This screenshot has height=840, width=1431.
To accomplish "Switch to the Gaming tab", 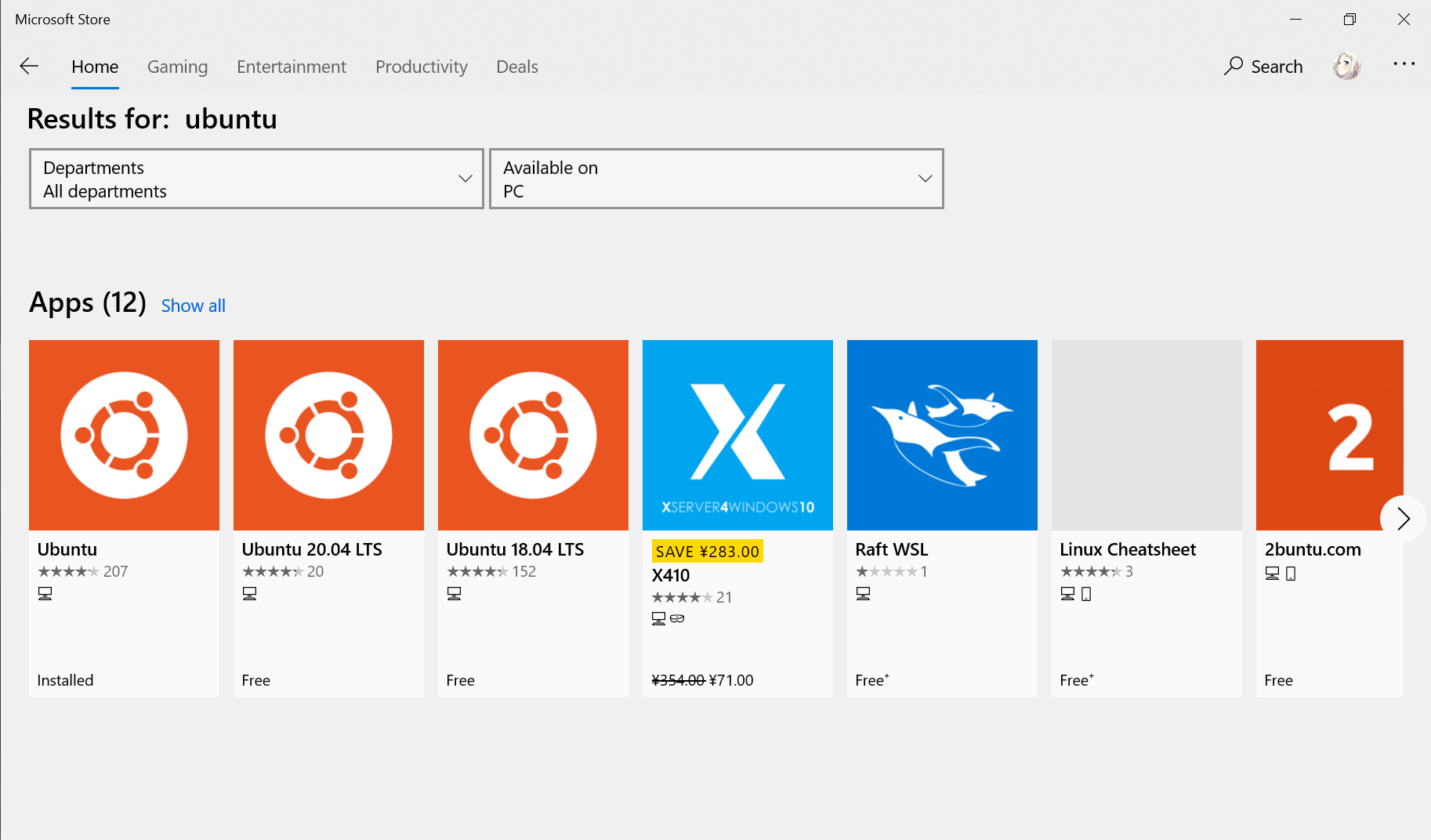I will 177,67.
